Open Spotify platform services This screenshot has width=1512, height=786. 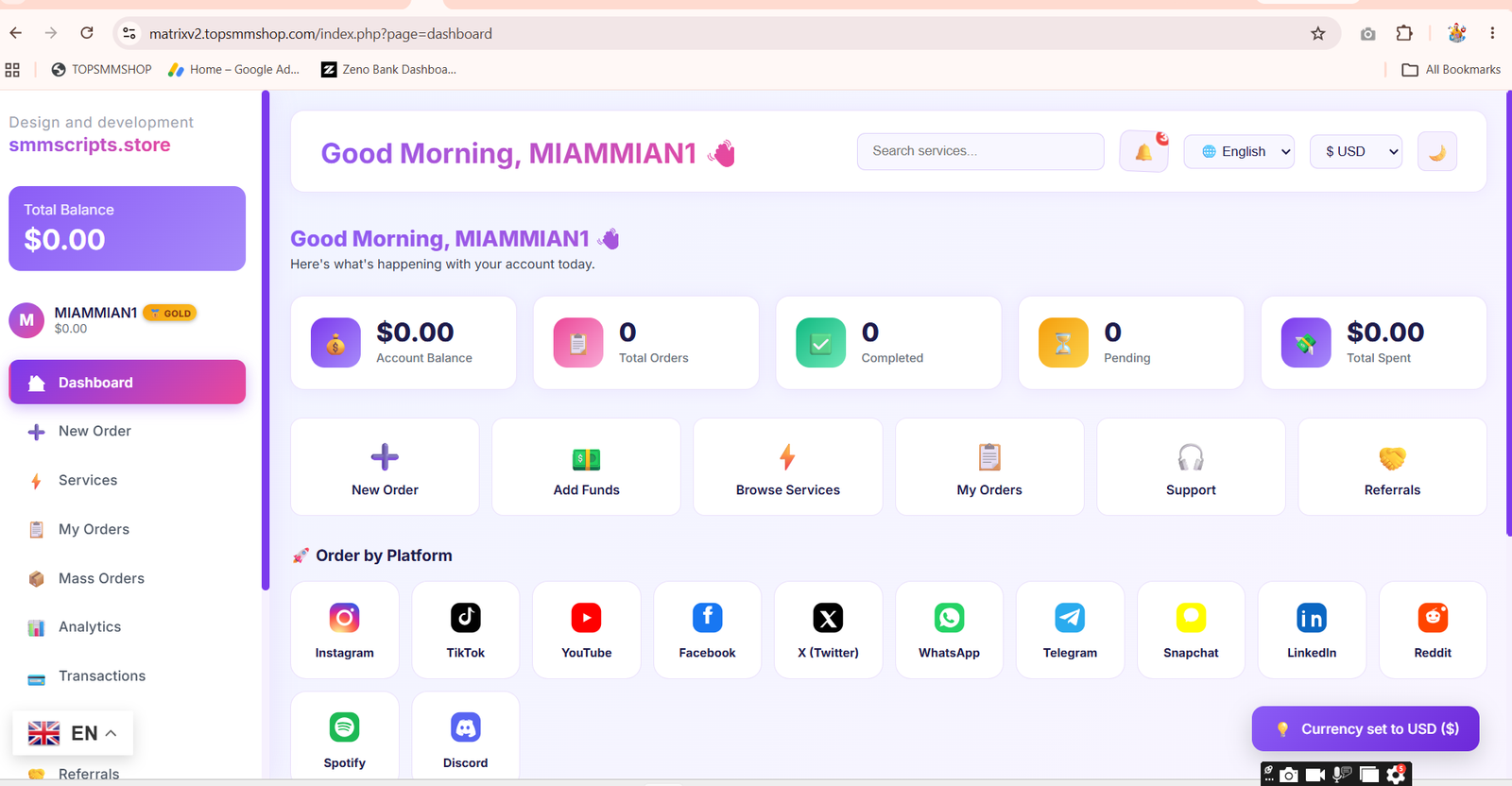[x=344, y=738]
